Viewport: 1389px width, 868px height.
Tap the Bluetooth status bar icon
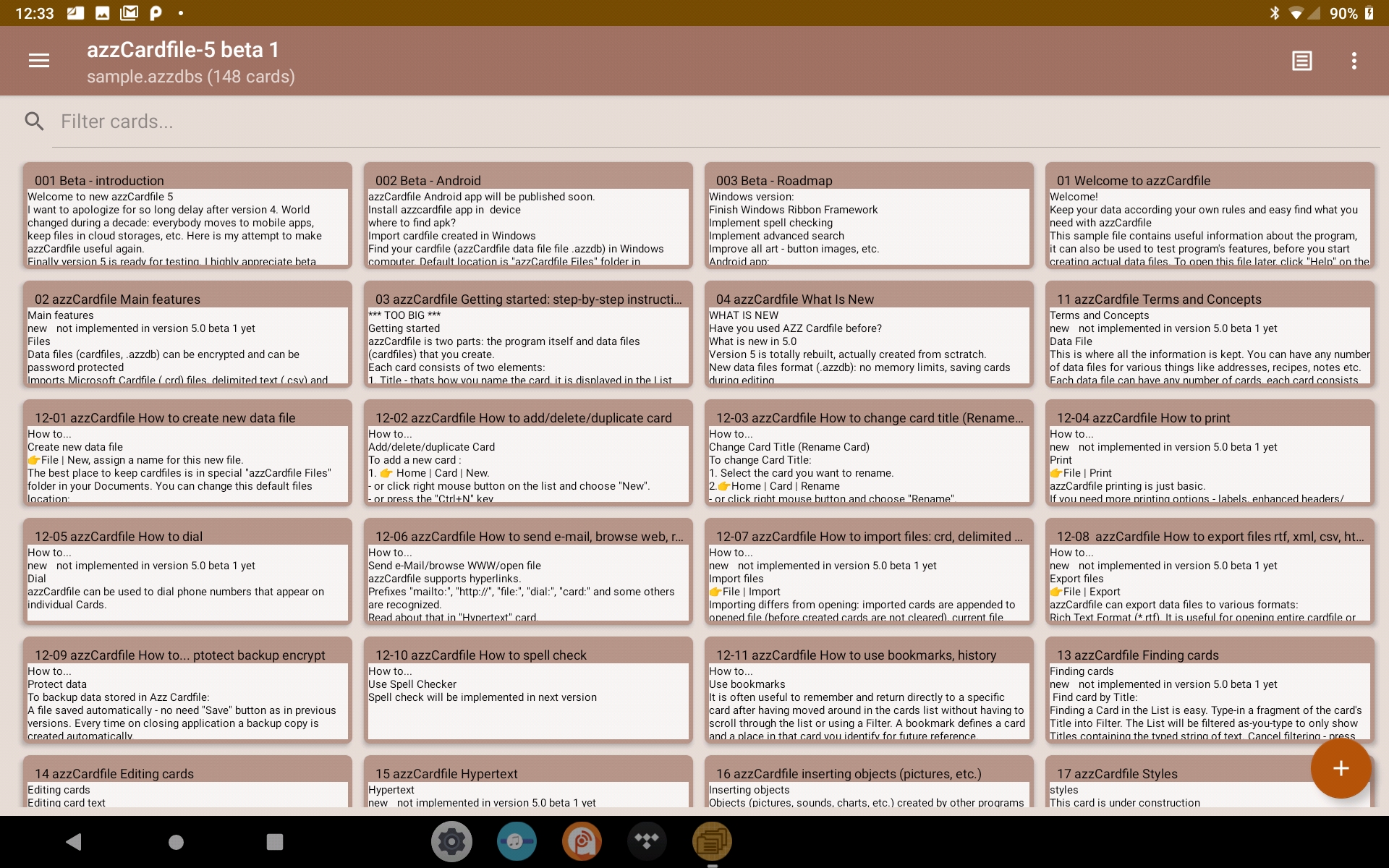click(1275, 13)
